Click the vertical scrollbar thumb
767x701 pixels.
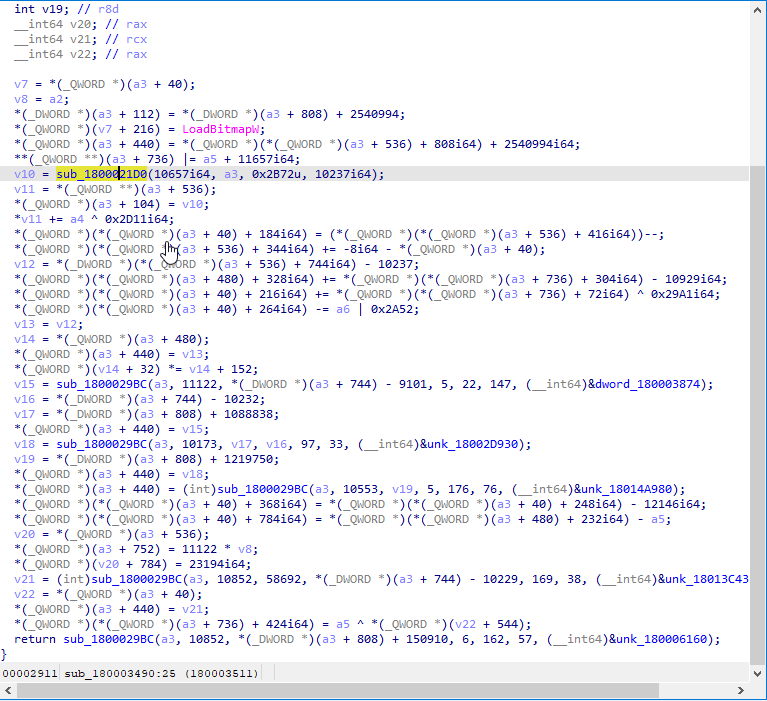click(758, 415)
